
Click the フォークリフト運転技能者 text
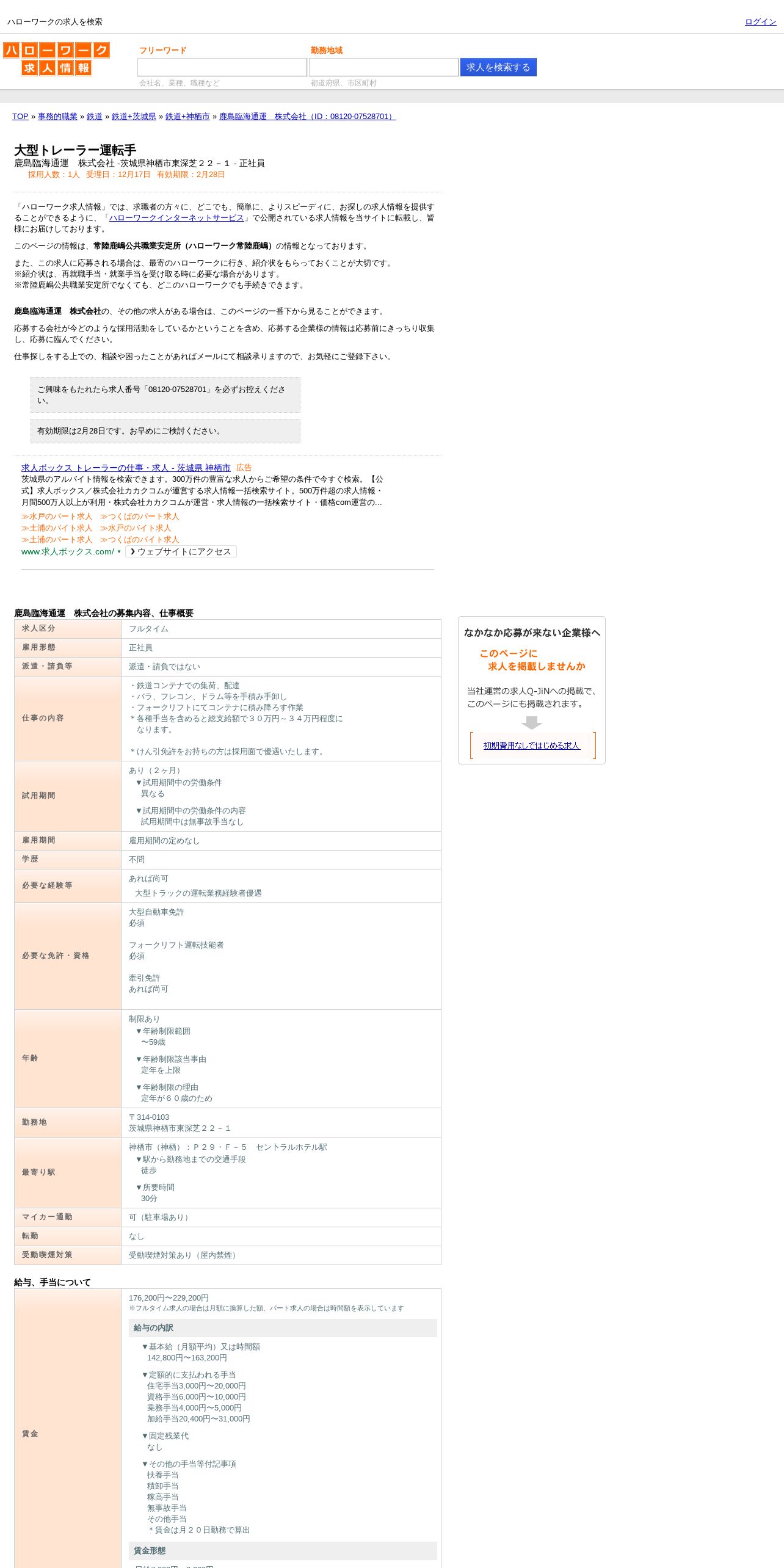(176, 945)
